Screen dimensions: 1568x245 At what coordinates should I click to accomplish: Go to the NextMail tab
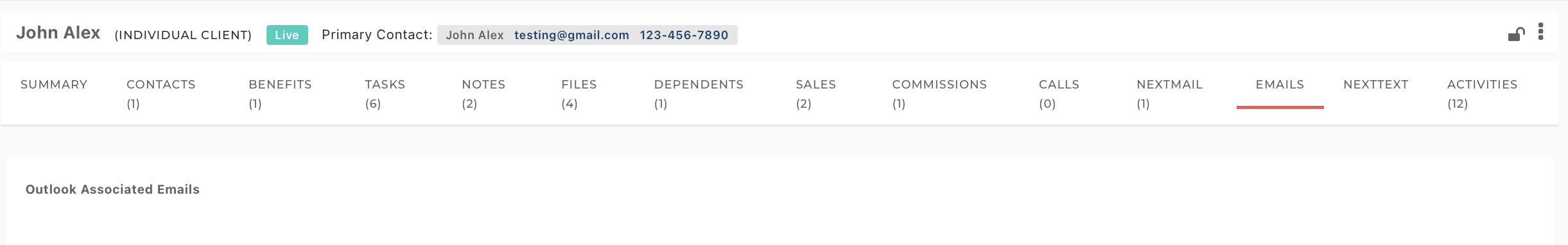[1169, 94]
